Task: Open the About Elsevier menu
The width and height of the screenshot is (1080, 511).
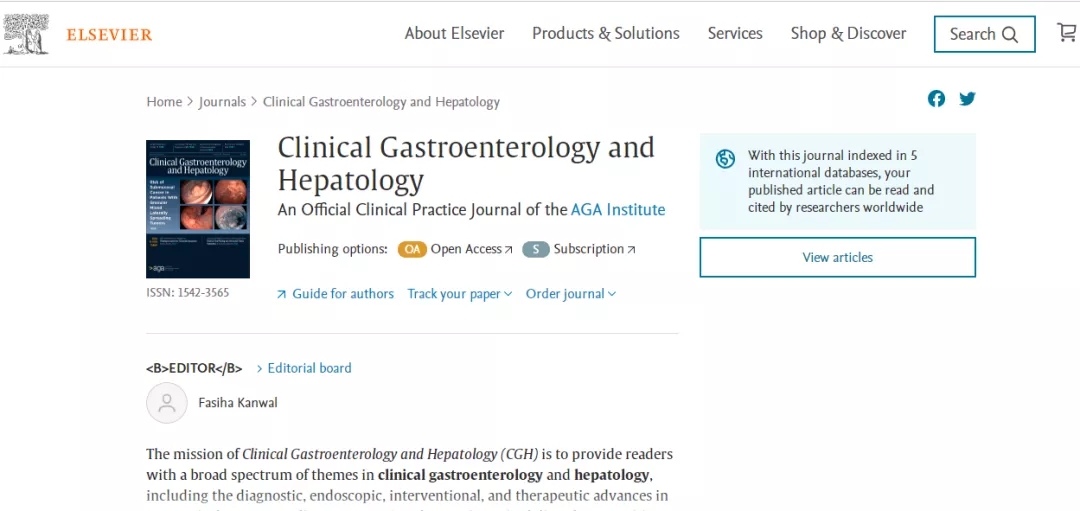Action: [454, 33]
